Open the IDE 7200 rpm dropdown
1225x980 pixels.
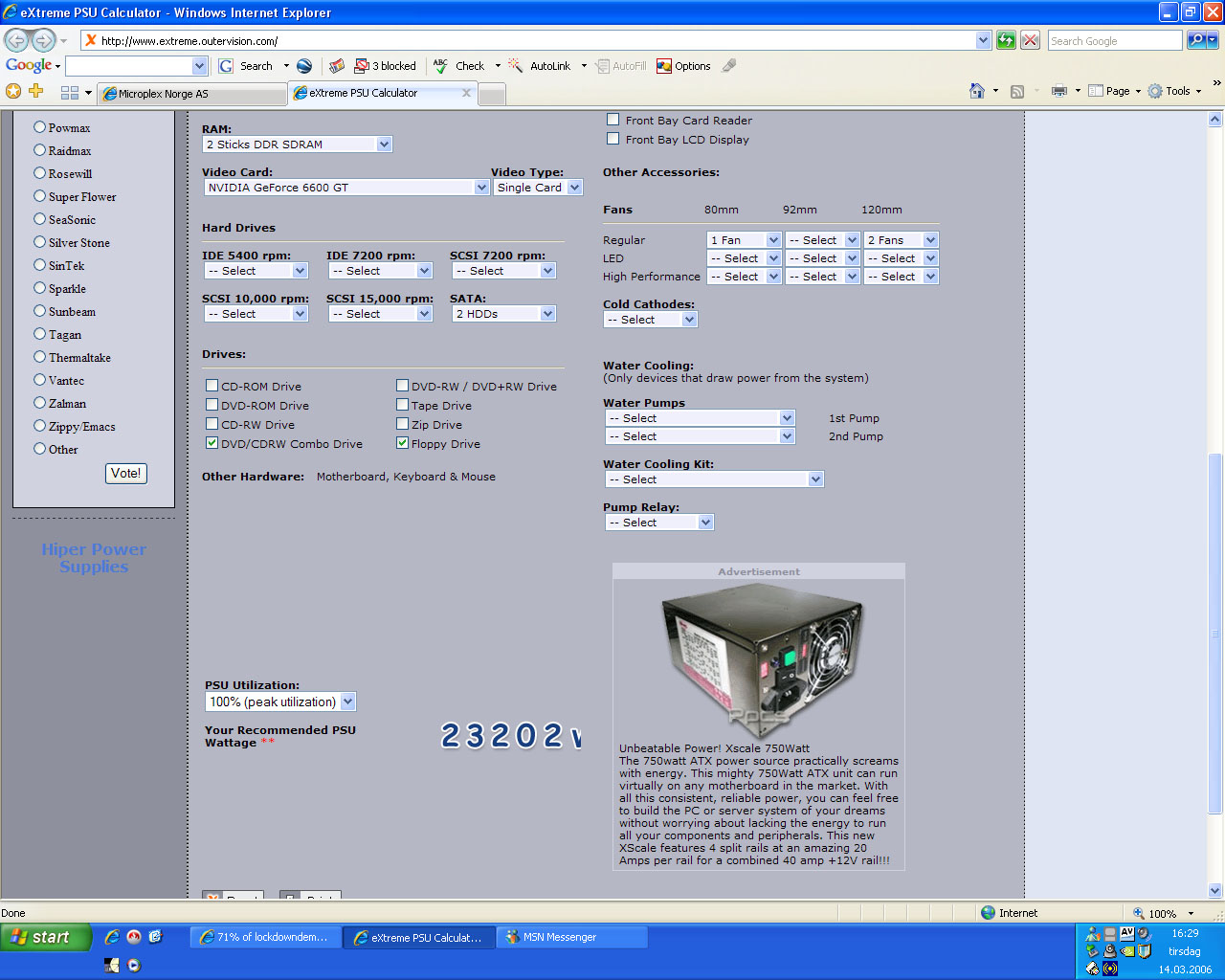tap(380, 271)
